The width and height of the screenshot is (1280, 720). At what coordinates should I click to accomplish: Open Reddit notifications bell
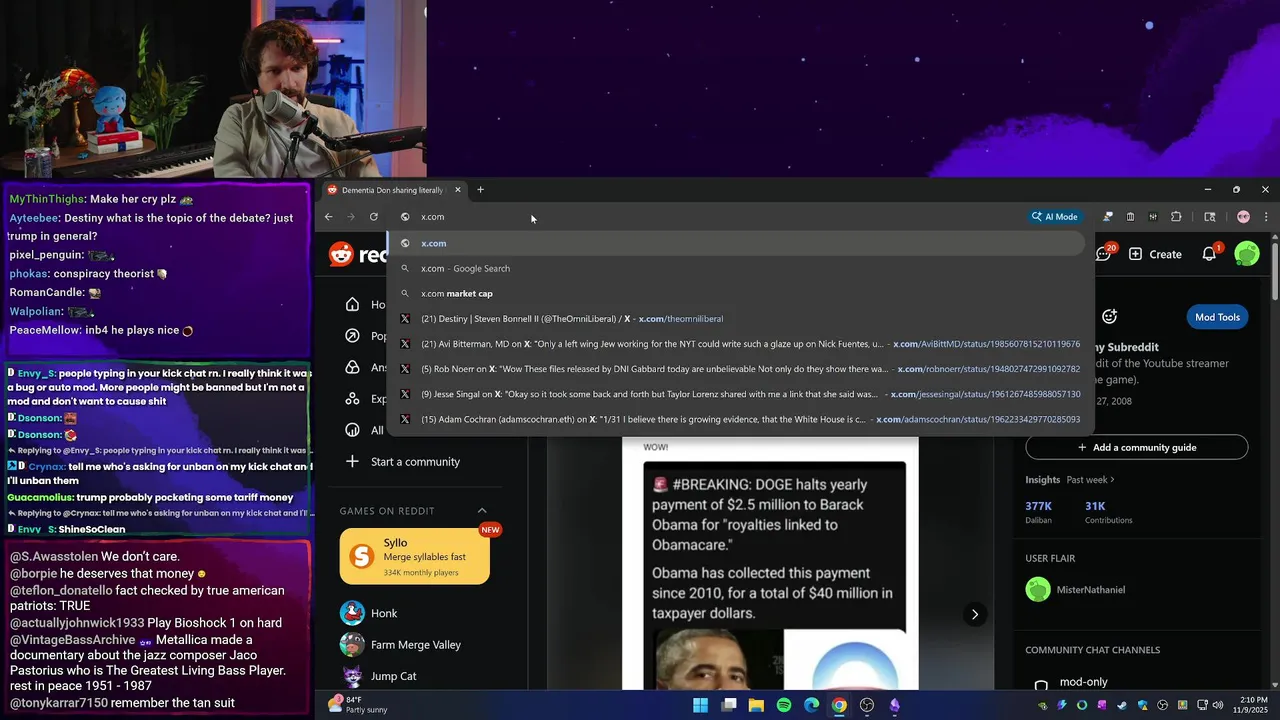[1210, 254]
